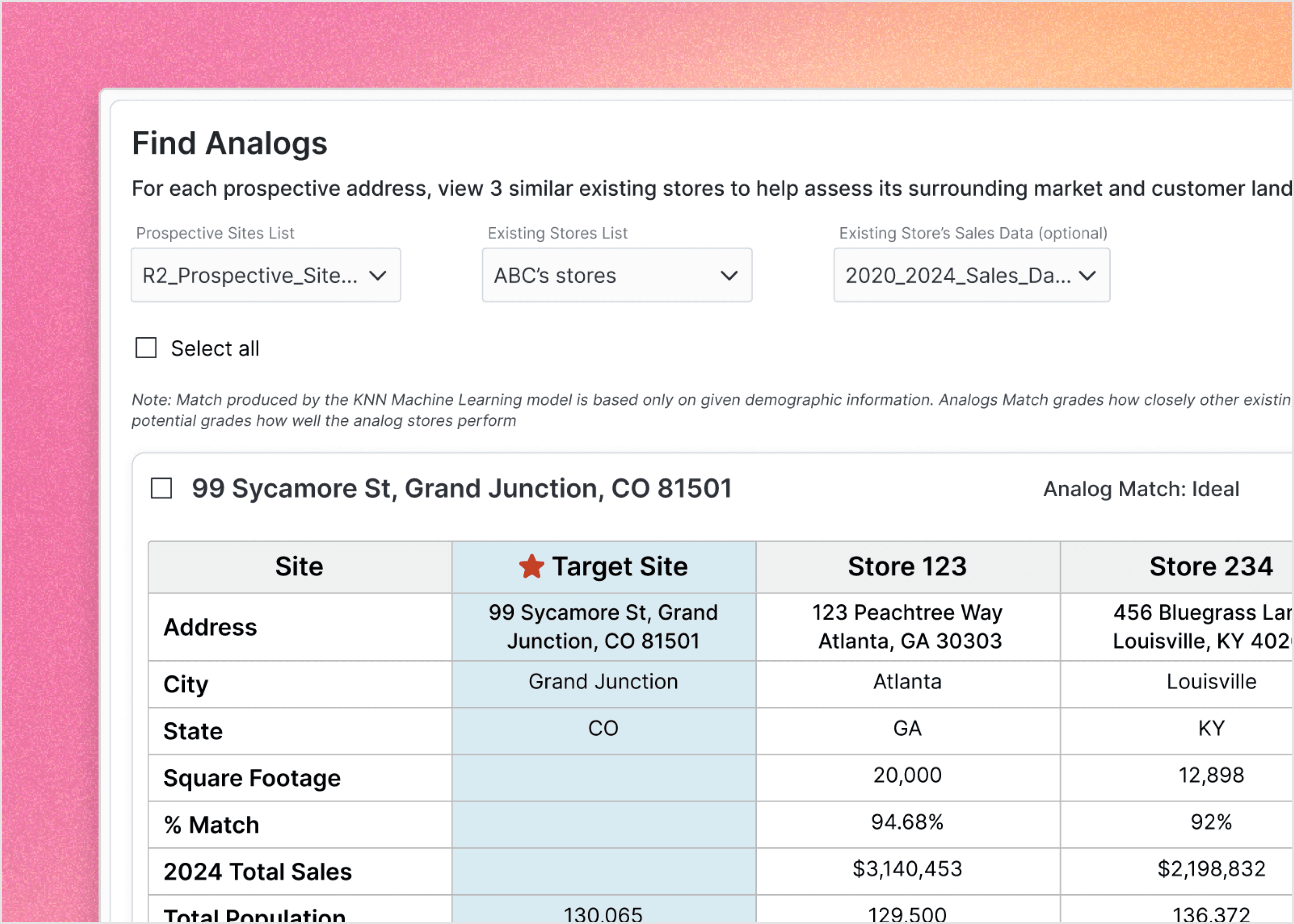Viewport: 1294px width, 924px height.
Task: Open R2_Prospective_Site list dropdown
Action: coord(250,276)
